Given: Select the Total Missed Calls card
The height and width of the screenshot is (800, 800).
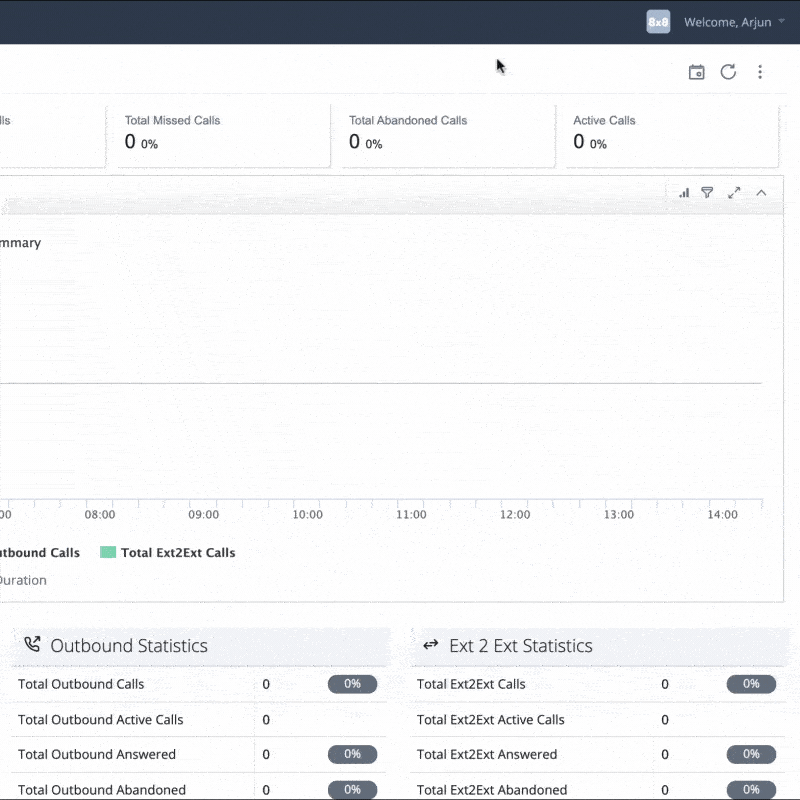Looking at the screenshot, I should (223, 136).
